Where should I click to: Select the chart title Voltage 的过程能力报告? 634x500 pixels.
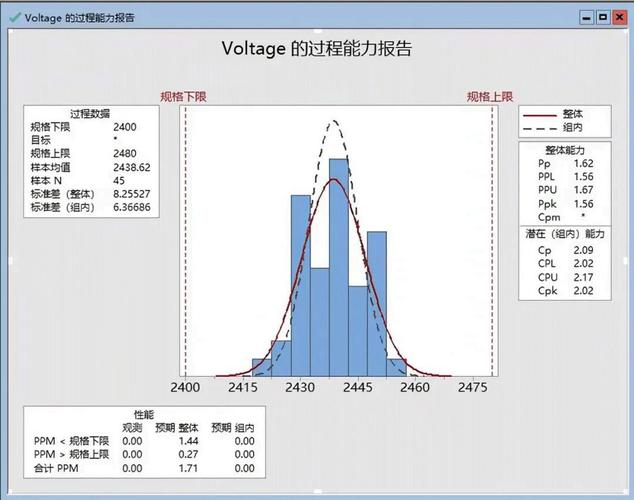tap(317, 49)
